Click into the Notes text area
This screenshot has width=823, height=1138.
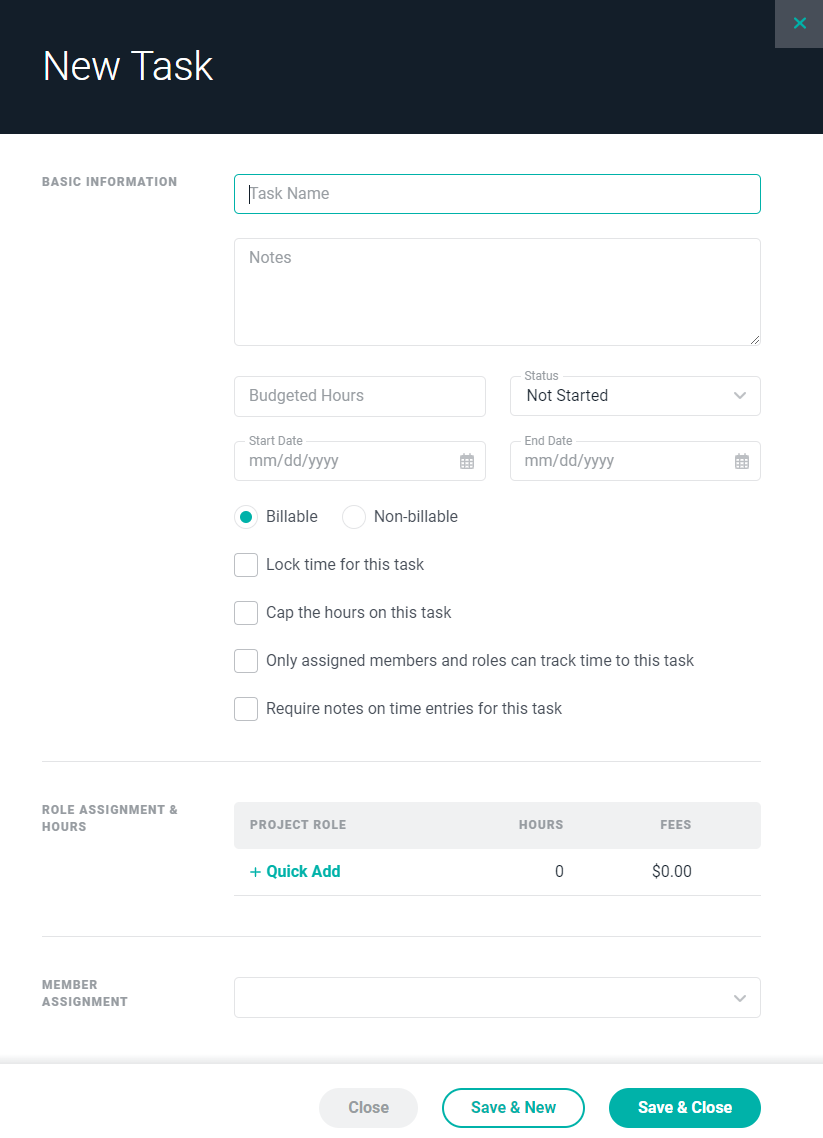coord(497,292)
